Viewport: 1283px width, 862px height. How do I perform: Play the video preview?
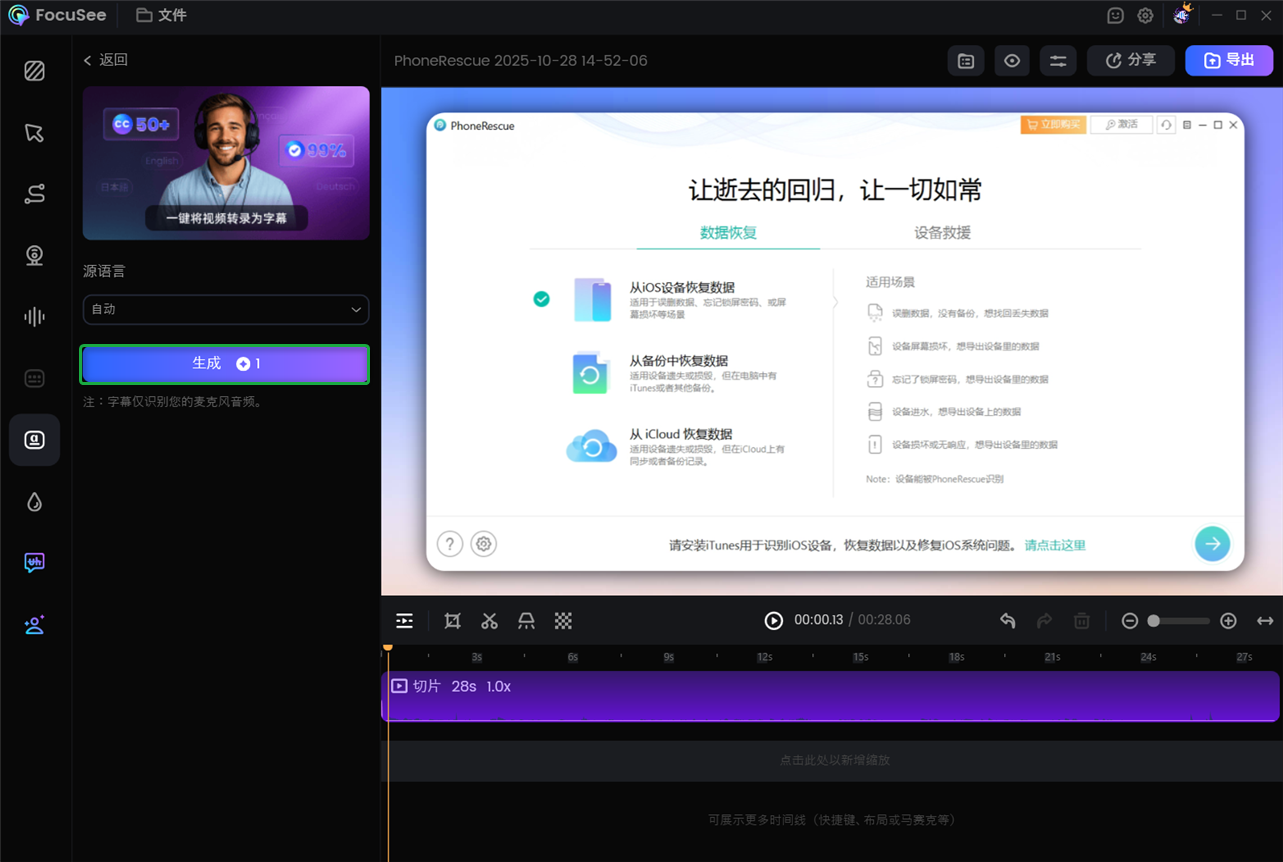pos(773,621)
